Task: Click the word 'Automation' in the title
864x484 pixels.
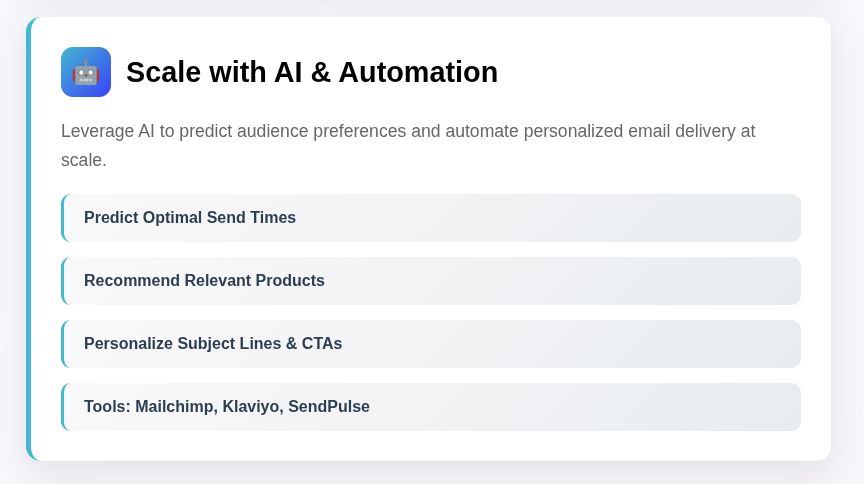Action: [418, 72]
